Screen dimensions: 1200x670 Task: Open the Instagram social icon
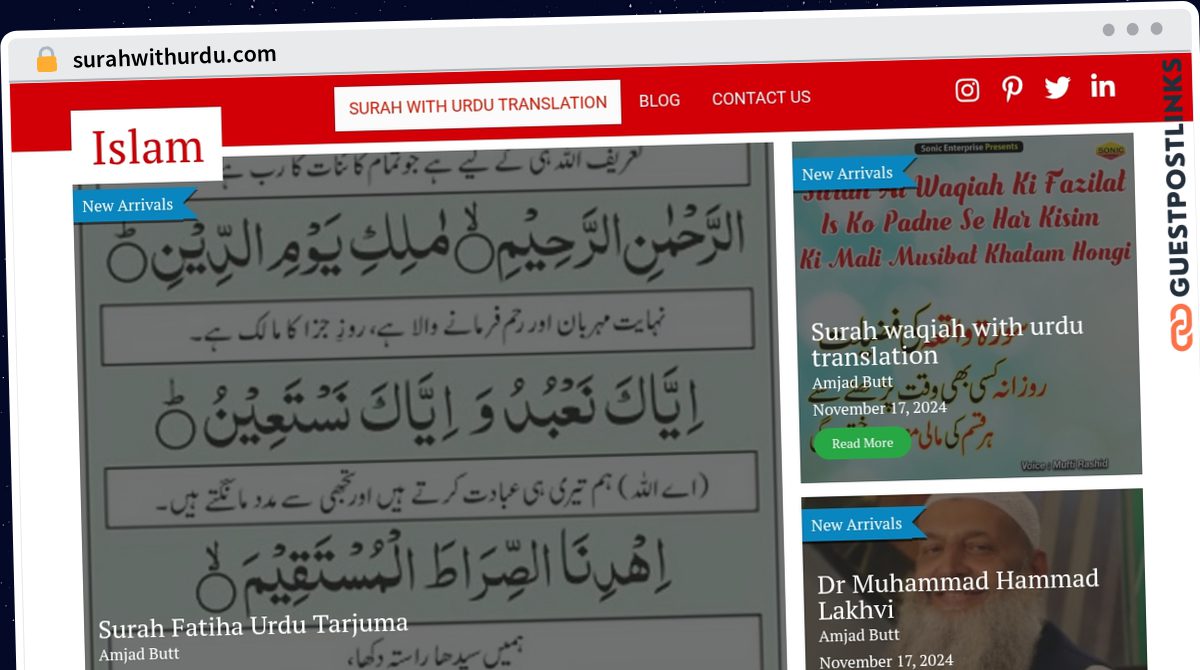[967, 90]
